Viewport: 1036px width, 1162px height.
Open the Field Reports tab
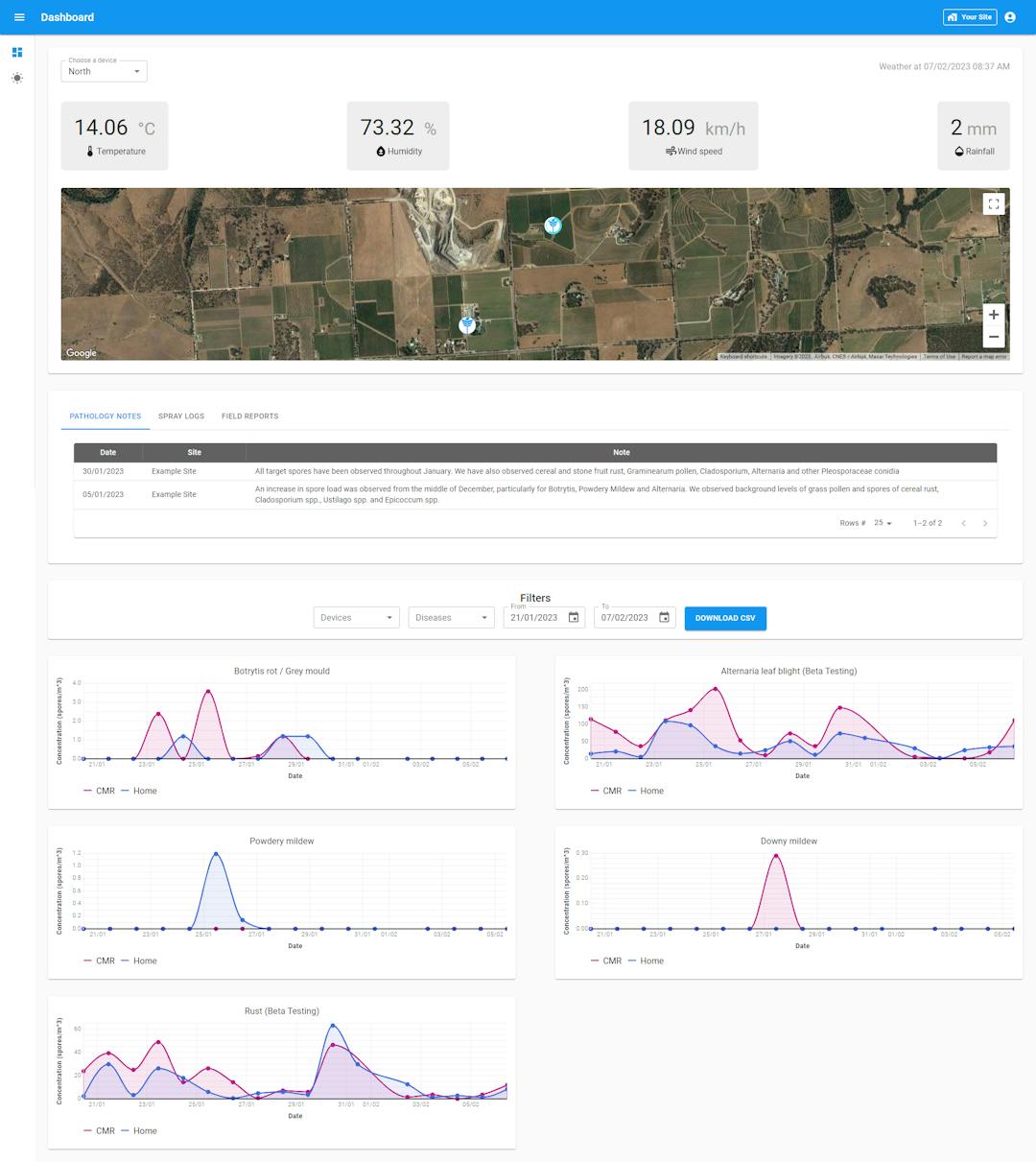coord(249,415)
